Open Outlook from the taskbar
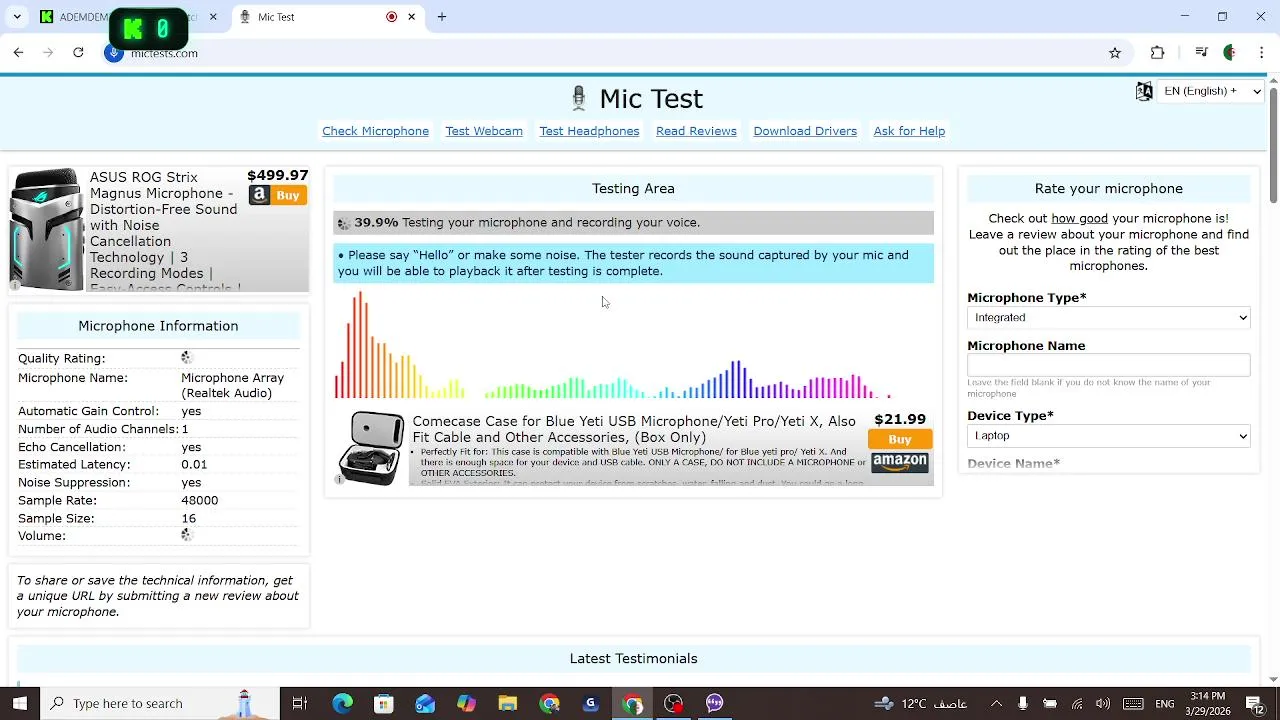 425,703
